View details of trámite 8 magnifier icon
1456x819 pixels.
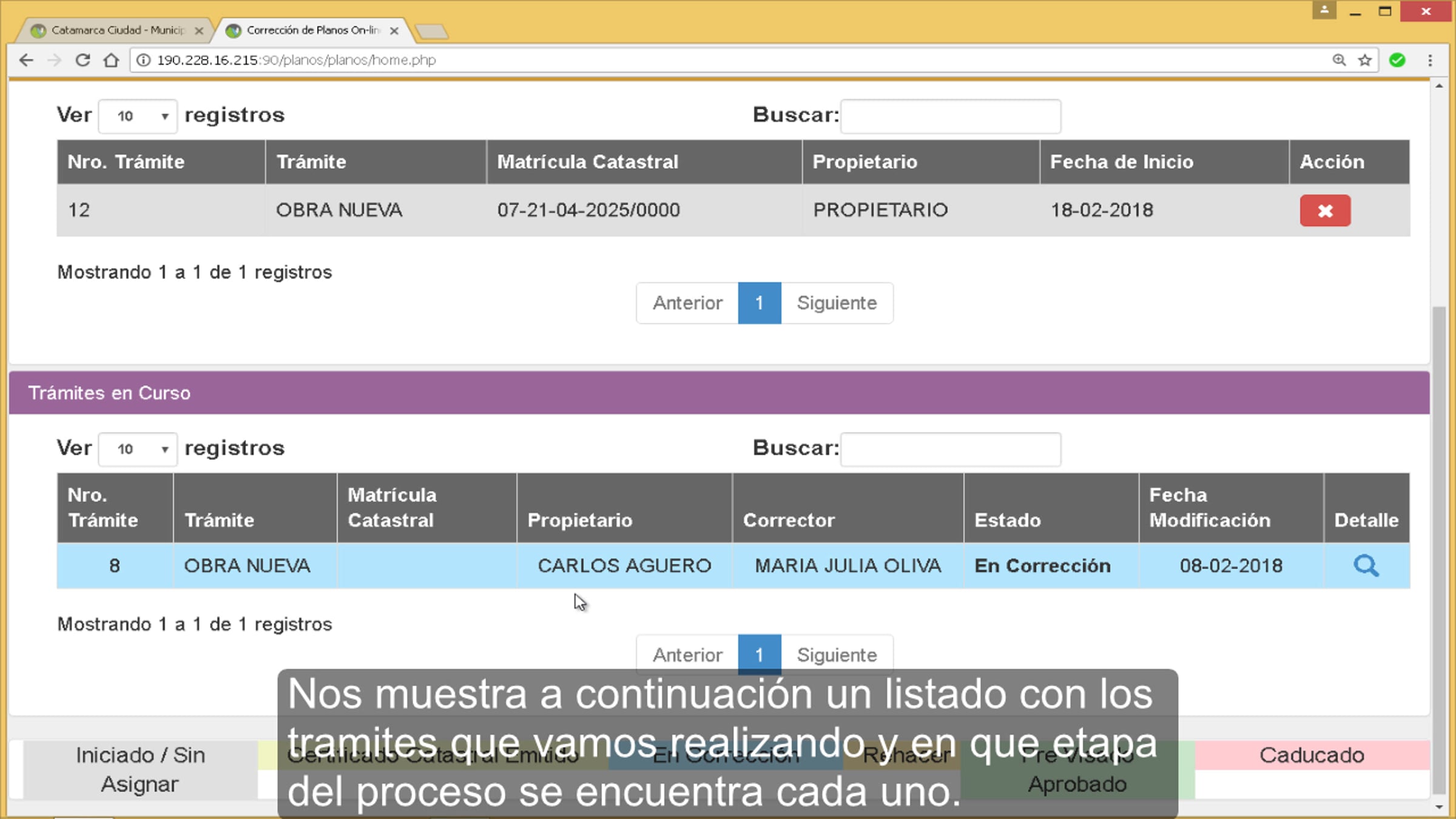click(1366, 565)
